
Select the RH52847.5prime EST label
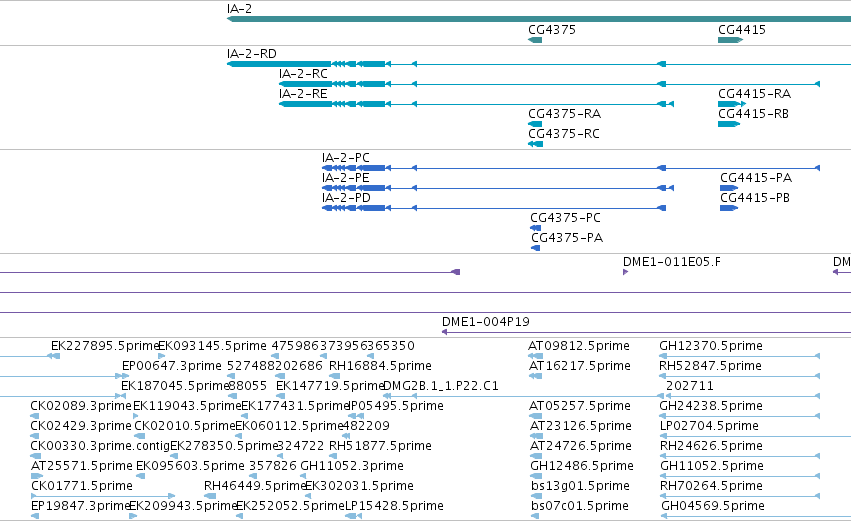(x=710, y=366)
